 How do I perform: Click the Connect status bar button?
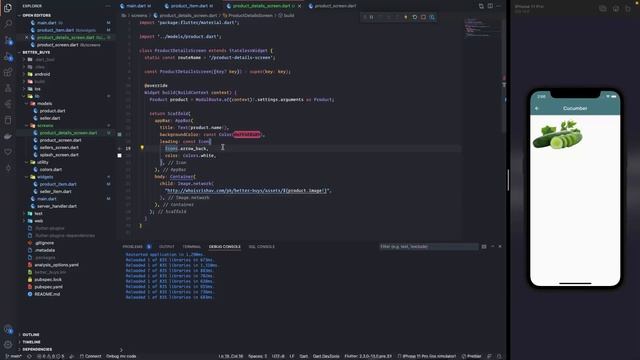tap(91, 356)
